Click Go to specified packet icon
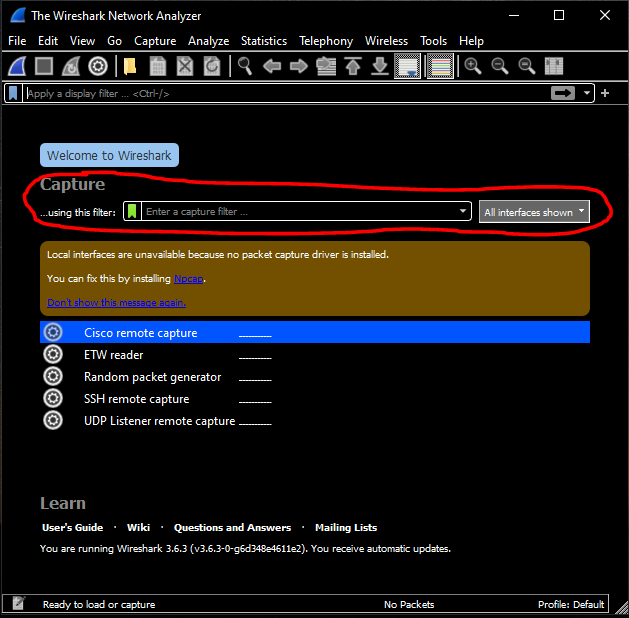Screen dimensions: 629x618 click(326, 66)
